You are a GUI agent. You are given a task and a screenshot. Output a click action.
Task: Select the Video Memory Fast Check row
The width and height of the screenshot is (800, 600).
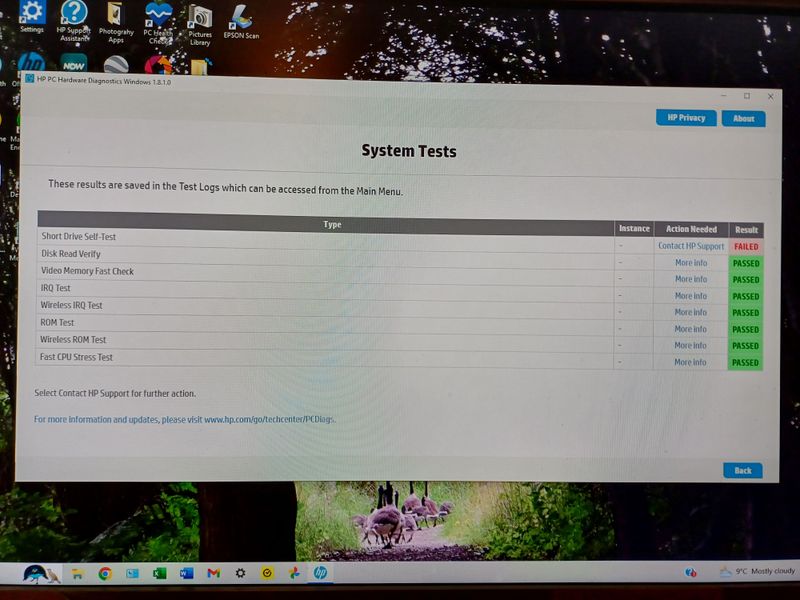click(x=400, y=275)
